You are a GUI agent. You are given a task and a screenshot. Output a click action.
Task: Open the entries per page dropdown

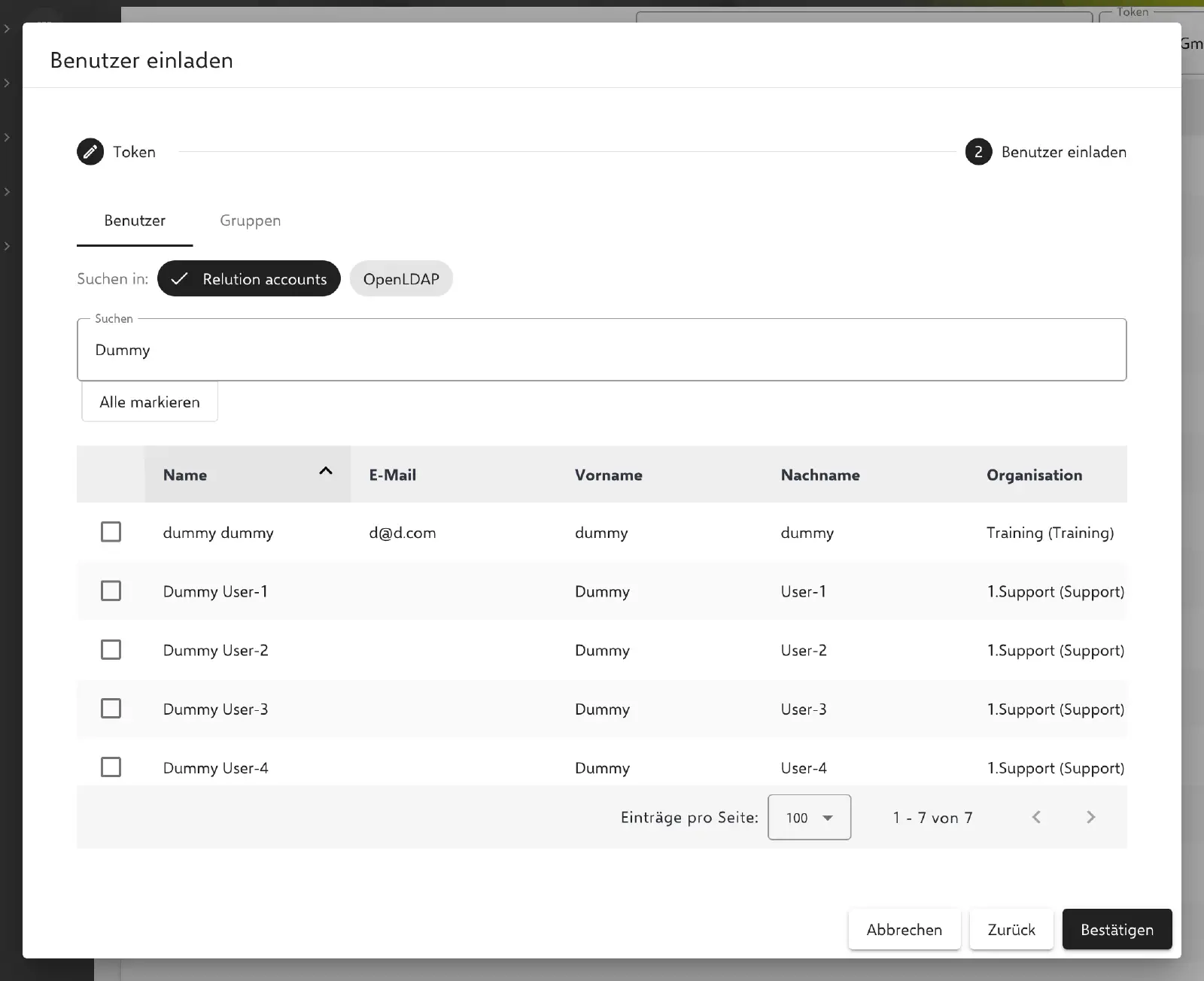[809, 817]
